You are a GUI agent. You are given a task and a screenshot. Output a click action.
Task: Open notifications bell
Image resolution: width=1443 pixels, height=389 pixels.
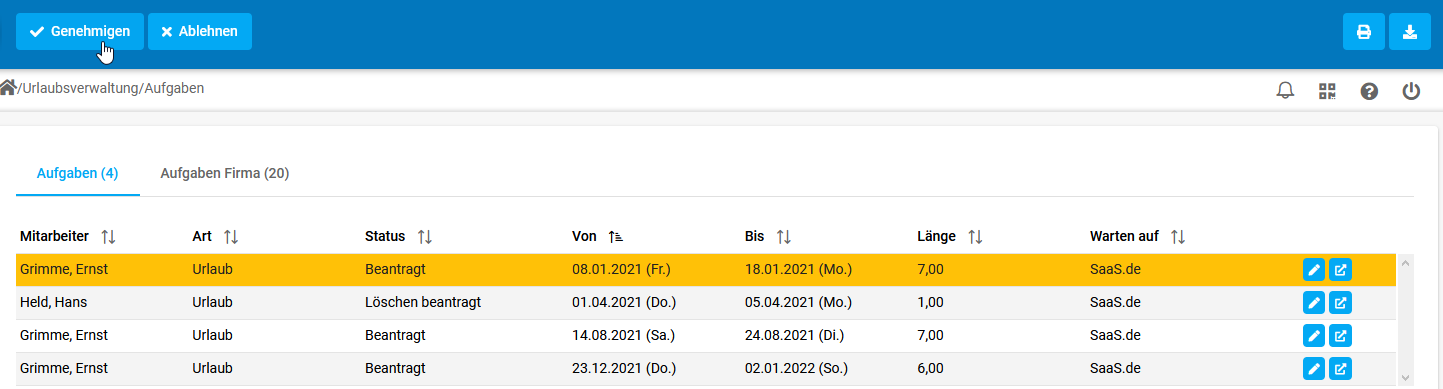[1286, 91]
